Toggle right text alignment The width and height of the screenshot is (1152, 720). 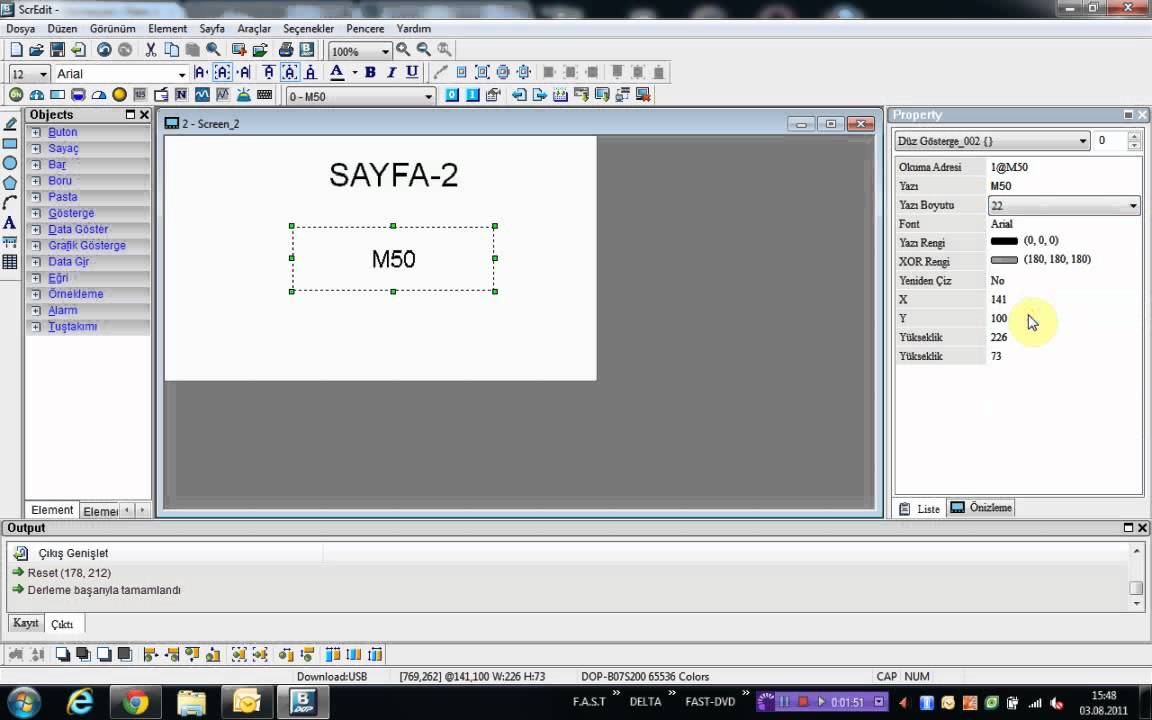tap(244, 72)
